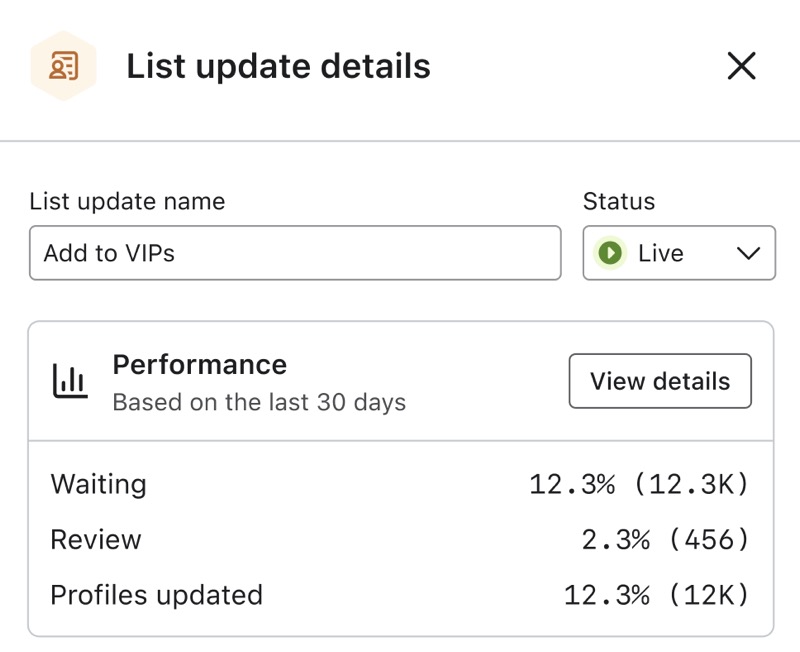Click the Waiting value 12.3% (12.3K)
Image resolution: width=800 pixels, height=652 pixels.
[x=639, y=485]
